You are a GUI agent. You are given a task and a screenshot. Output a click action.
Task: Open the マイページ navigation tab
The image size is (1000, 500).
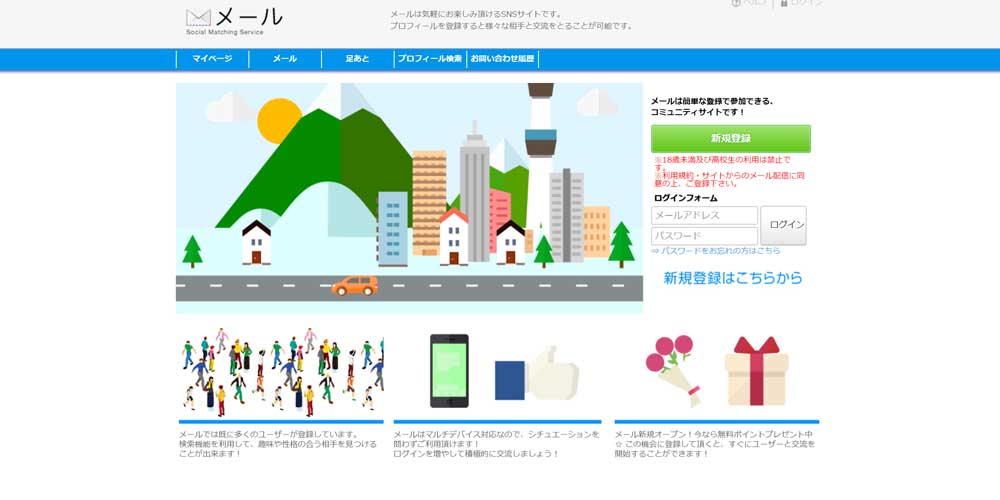click(x=212, y=59)
